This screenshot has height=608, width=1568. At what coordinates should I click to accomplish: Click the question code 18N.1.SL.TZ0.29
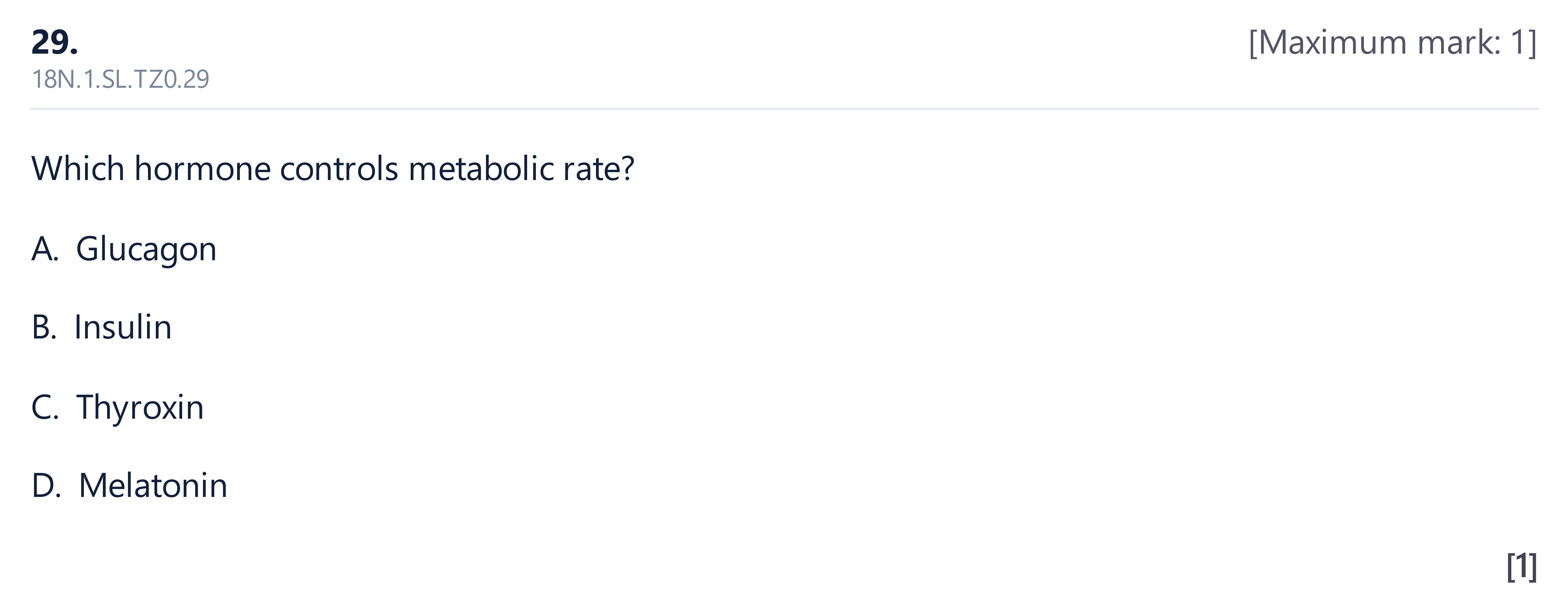coord(120,79)
